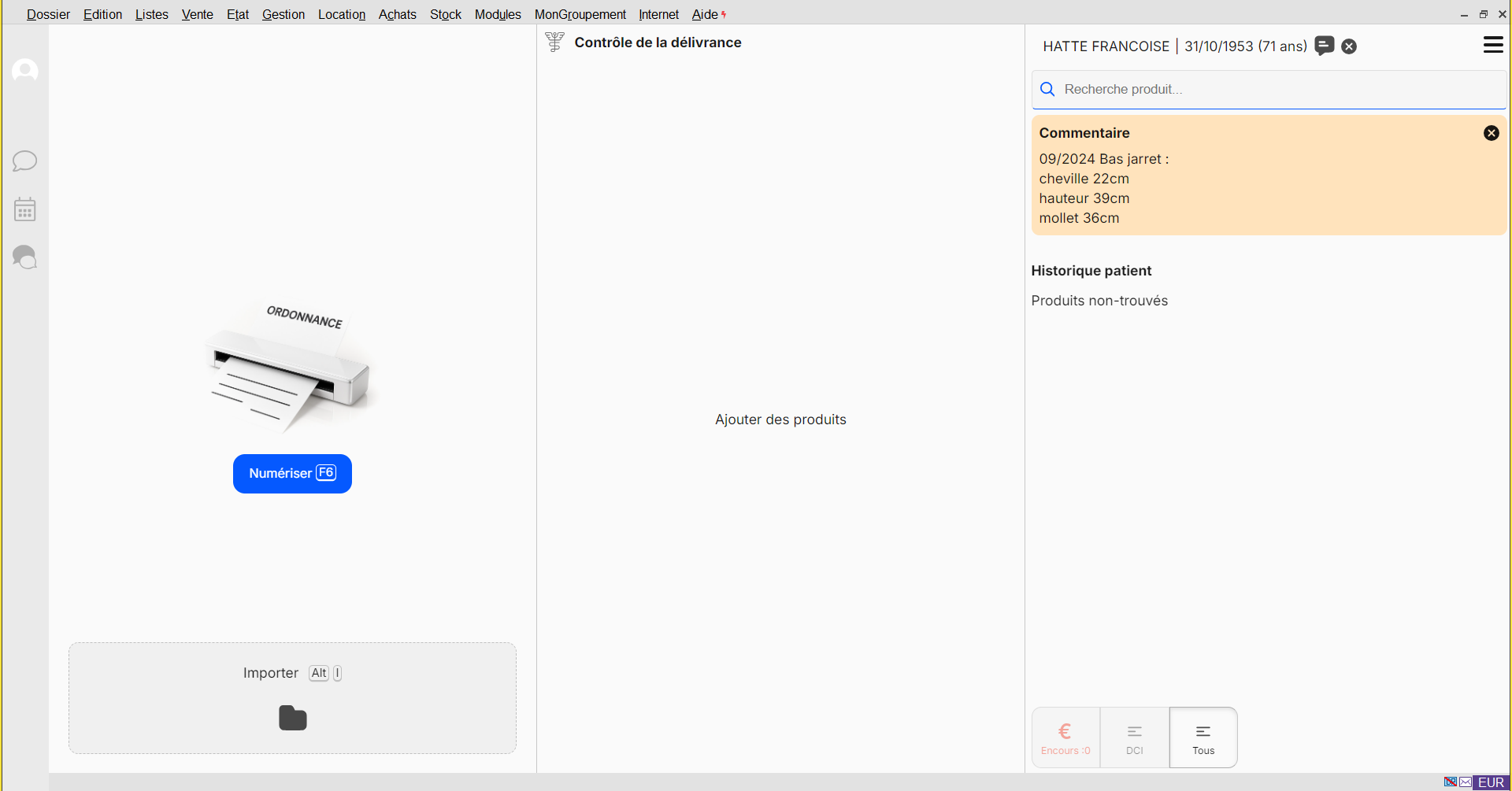Open the Vente menu
Screen dimensions: 1512x791
[x=197, y=14]
